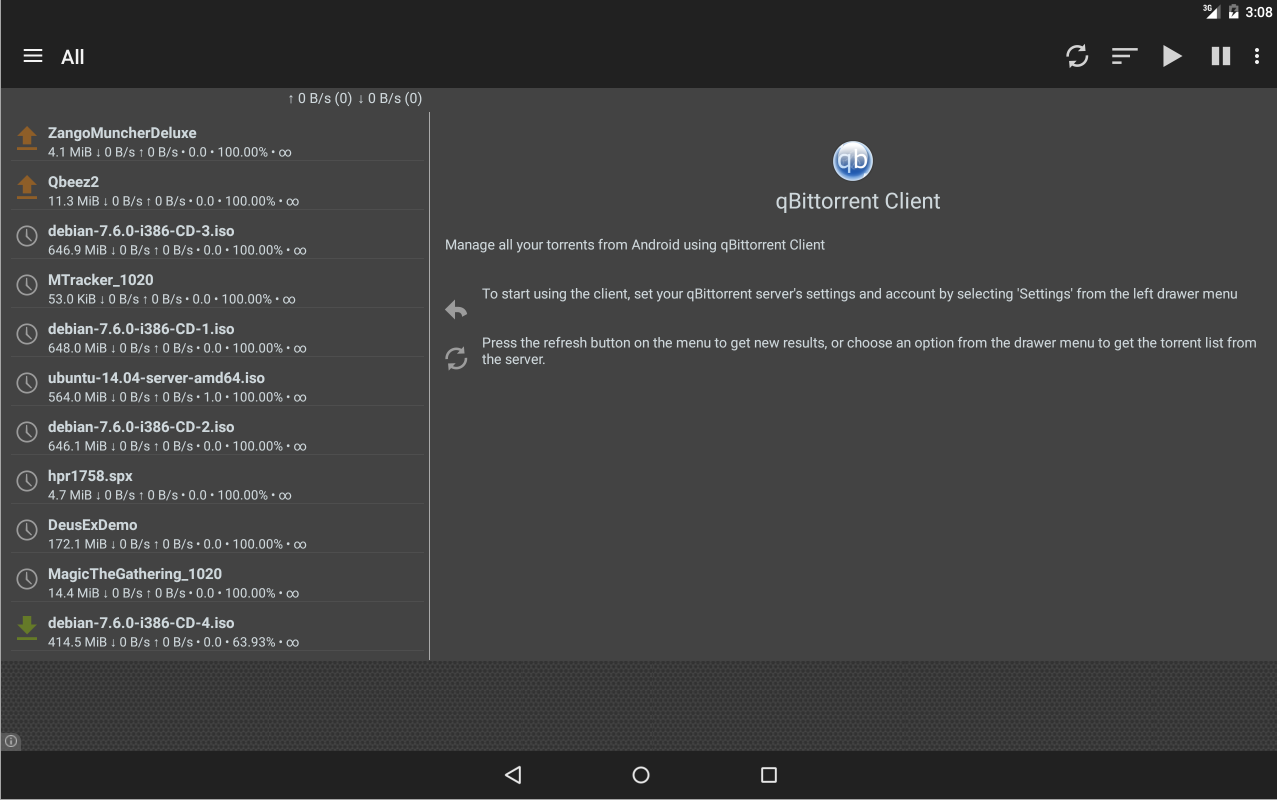This screenshot has height=800, width=1277.
Task: Open the three-dot overflow menu
Action: coord(1256,56)
